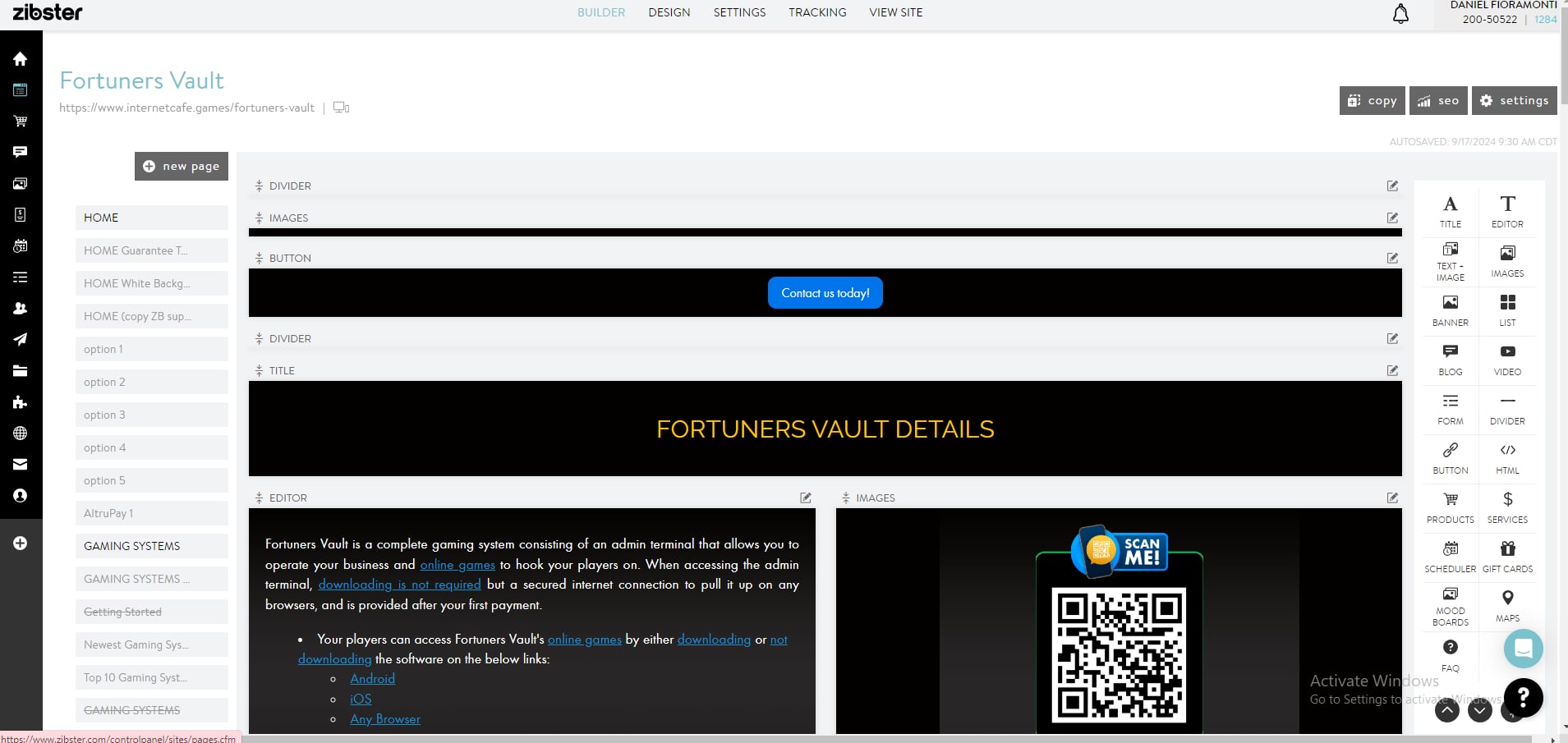Open the TRACKING tab
1568x743 pixels.
click(817, 12)
